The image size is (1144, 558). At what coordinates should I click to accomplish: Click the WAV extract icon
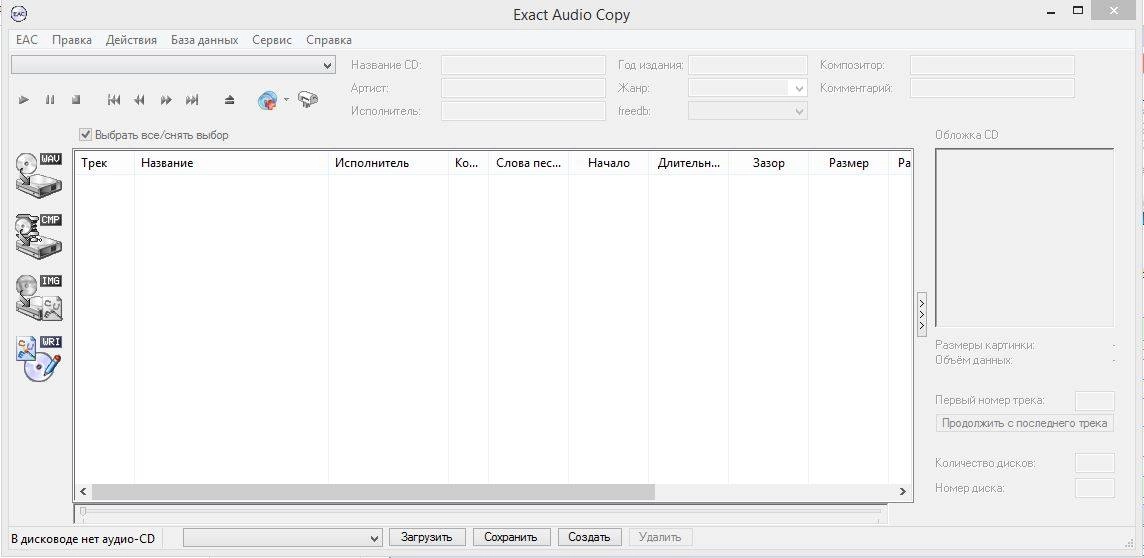39,175
